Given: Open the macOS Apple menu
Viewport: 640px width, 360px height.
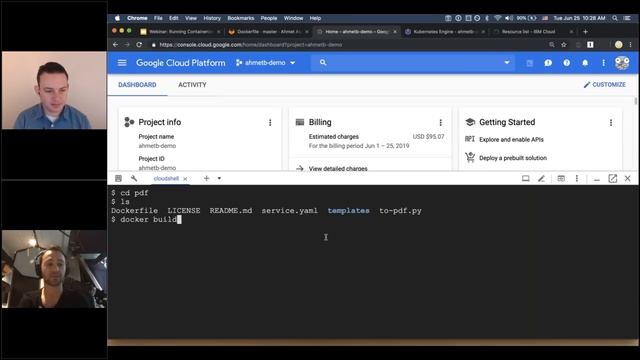Looking at the screenshot, I should tap(118, 18).
